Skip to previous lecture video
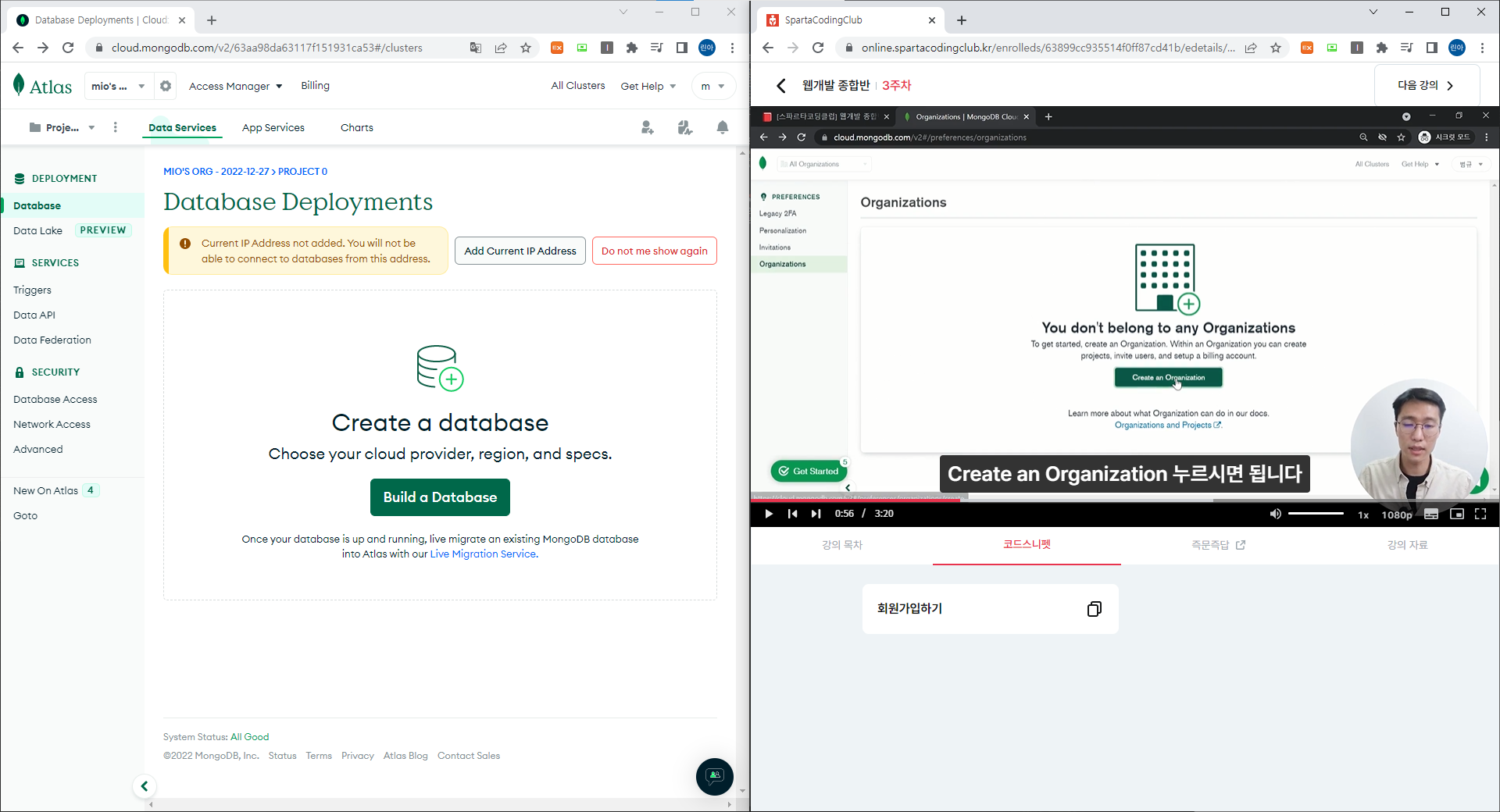This screenshot has width=1500, height=812. (792, 514)
